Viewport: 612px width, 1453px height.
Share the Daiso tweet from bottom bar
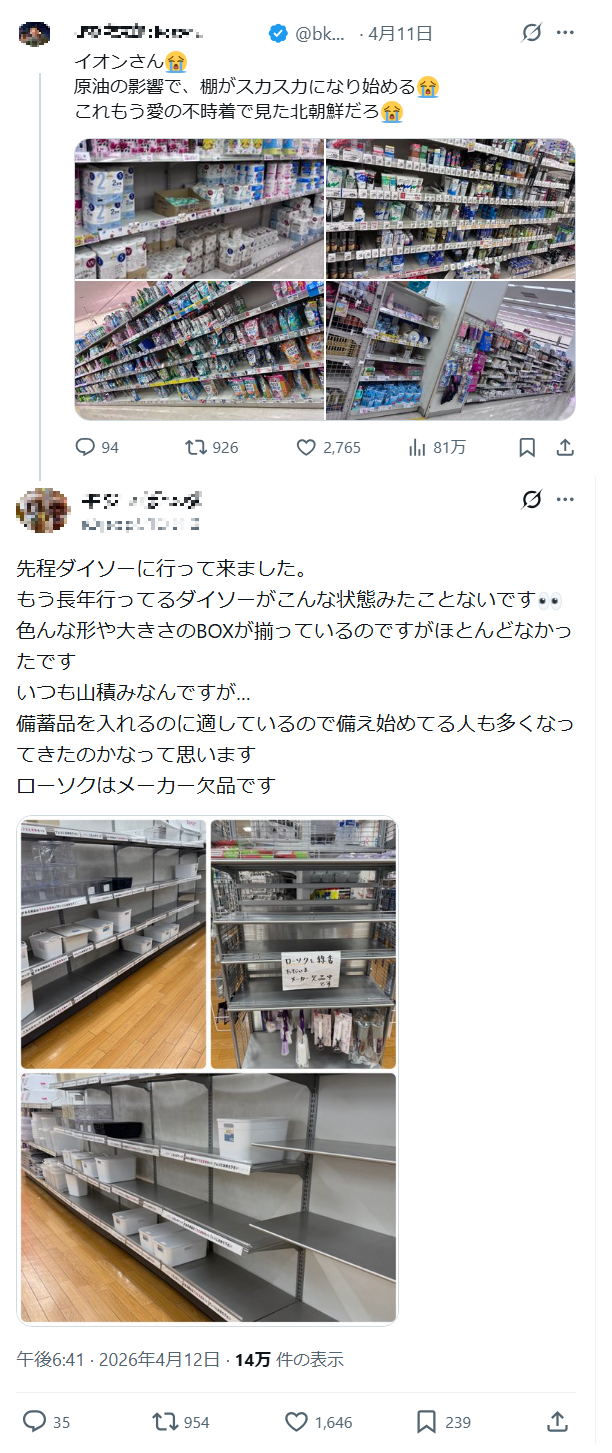tap(558, 1421)
